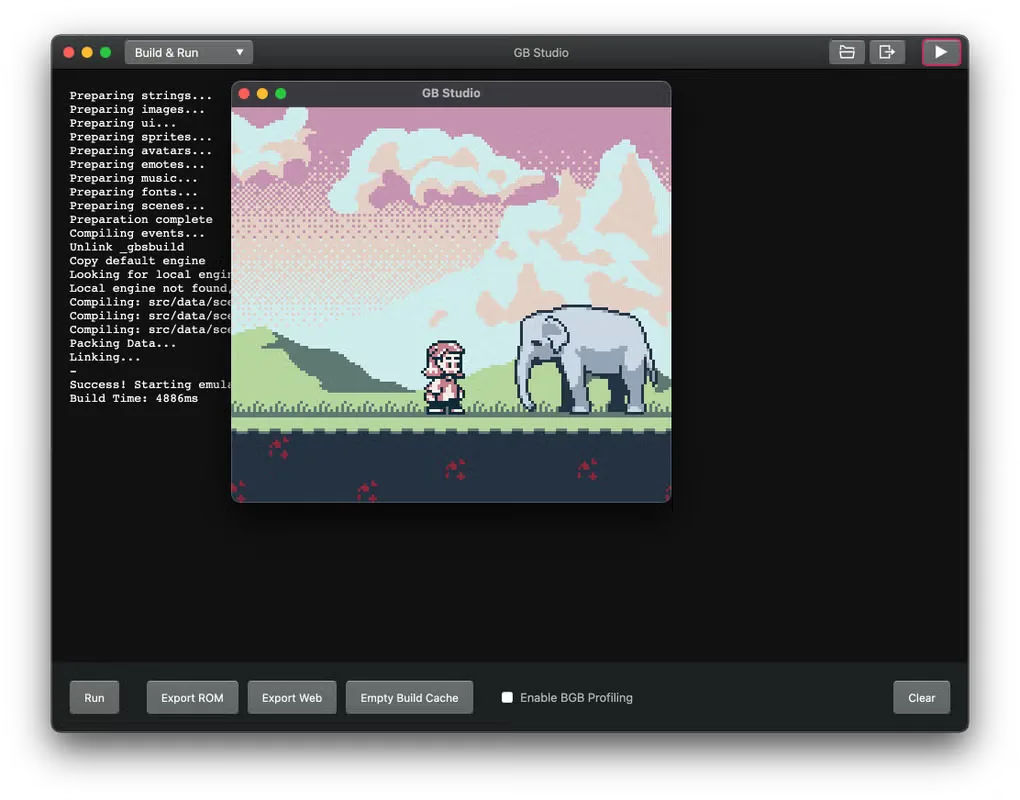Click Empty Build Cache button
The height and width of the screenshot is (800, 1020).
(x=409, y=697)
